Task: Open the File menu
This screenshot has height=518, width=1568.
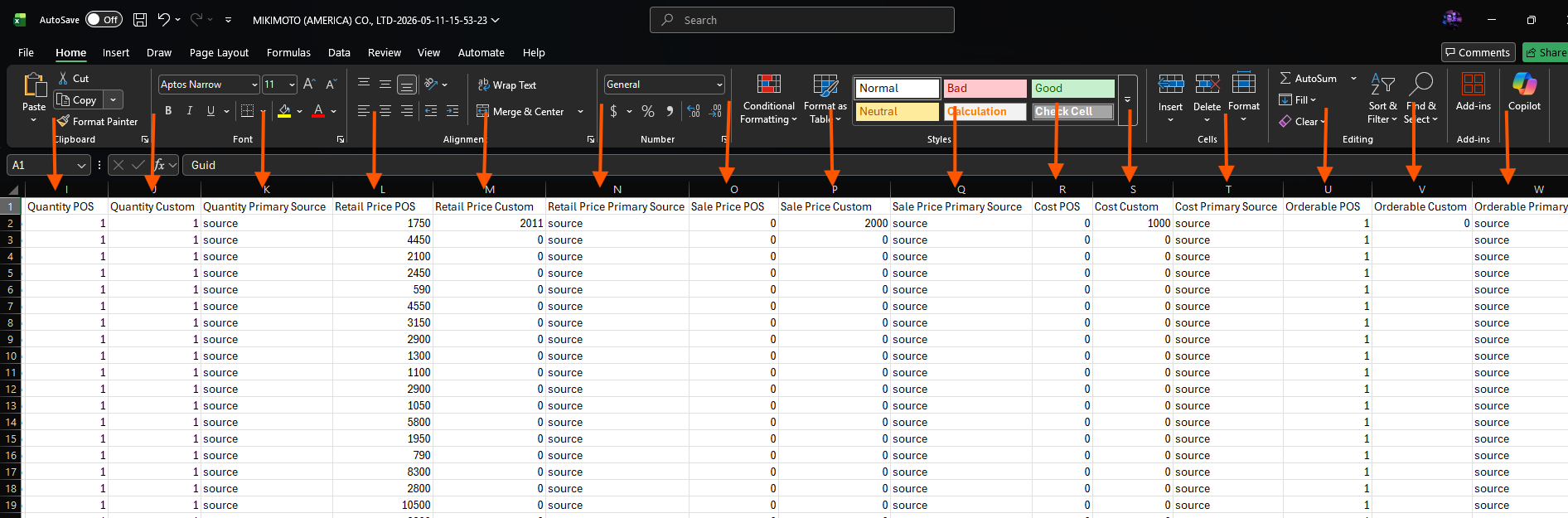Action: (26, 52)
